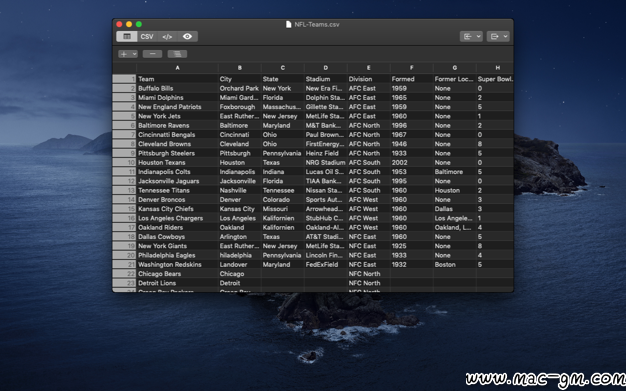Select the 'Philadelphia Eagles' cell
Screen dimensions: 626x391
coord(177,255)
